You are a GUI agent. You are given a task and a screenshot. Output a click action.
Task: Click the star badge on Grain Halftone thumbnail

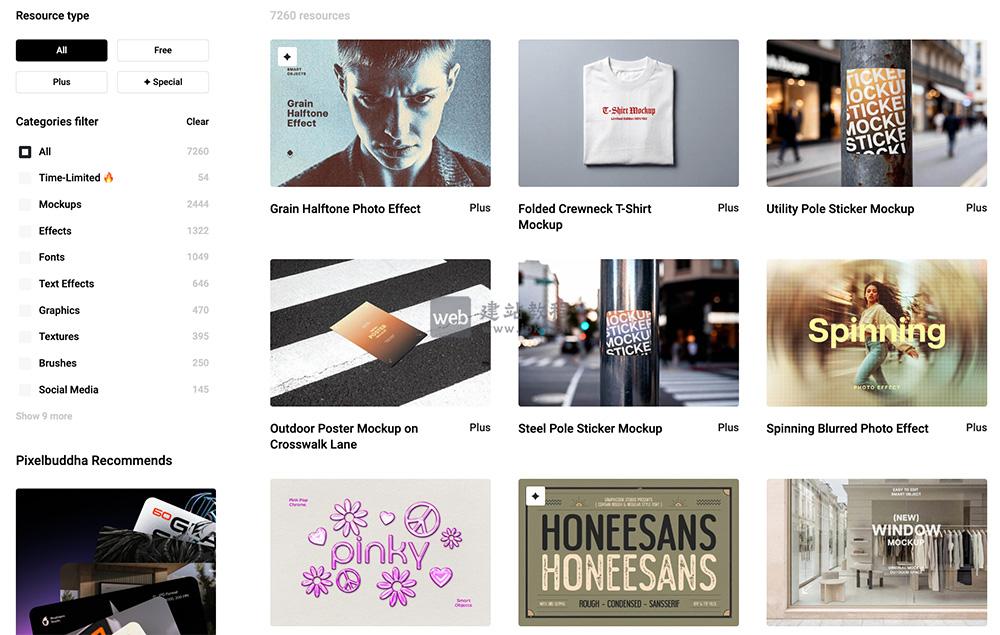click(x=287, y=57)
